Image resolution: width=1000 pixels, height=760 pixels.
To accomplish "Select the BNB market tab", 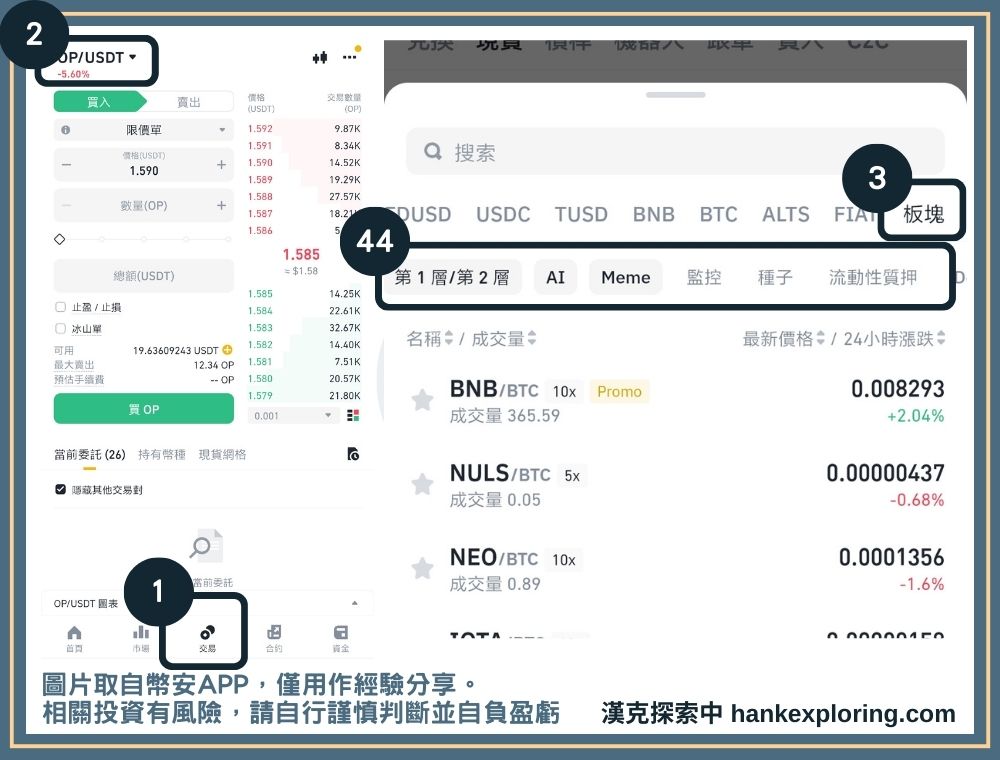I will pos(654,214).
